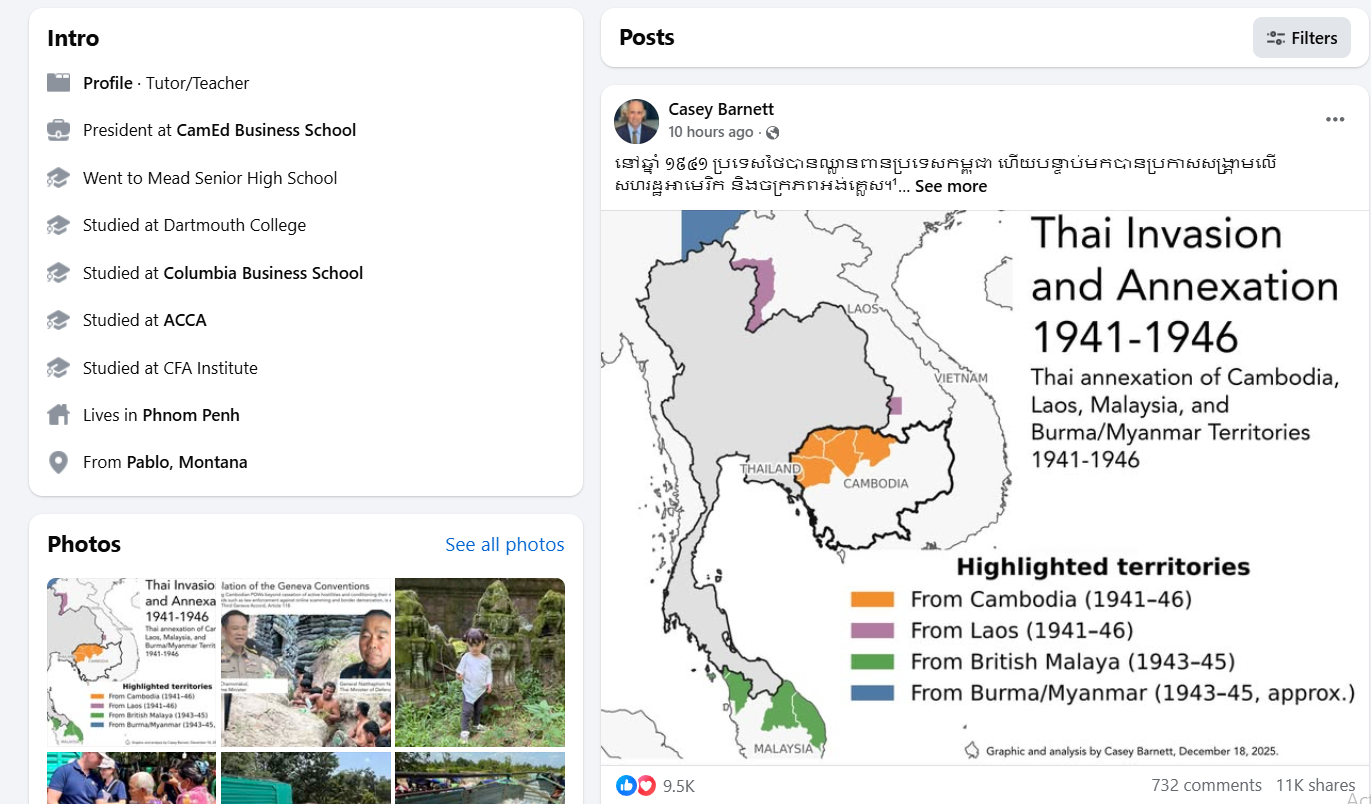Open the Thai Invasion map photo thumbnail
Viewport: 1371px width, 804px height.
point(132,662)
